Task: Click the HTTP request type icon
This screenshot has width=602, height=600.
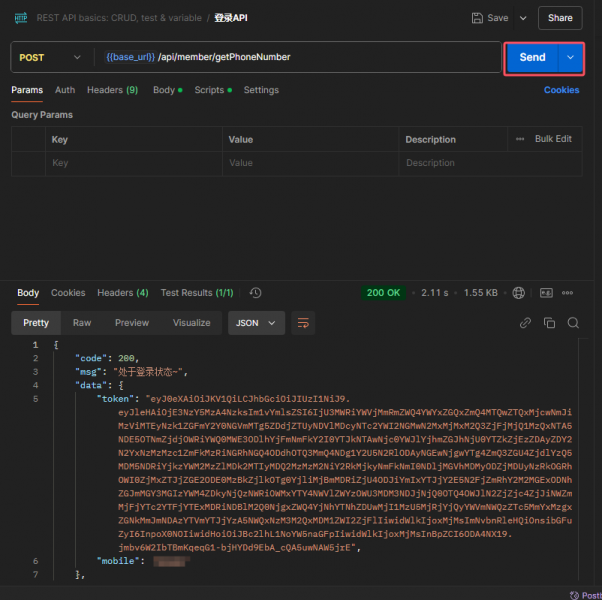Action: [21, 18]
